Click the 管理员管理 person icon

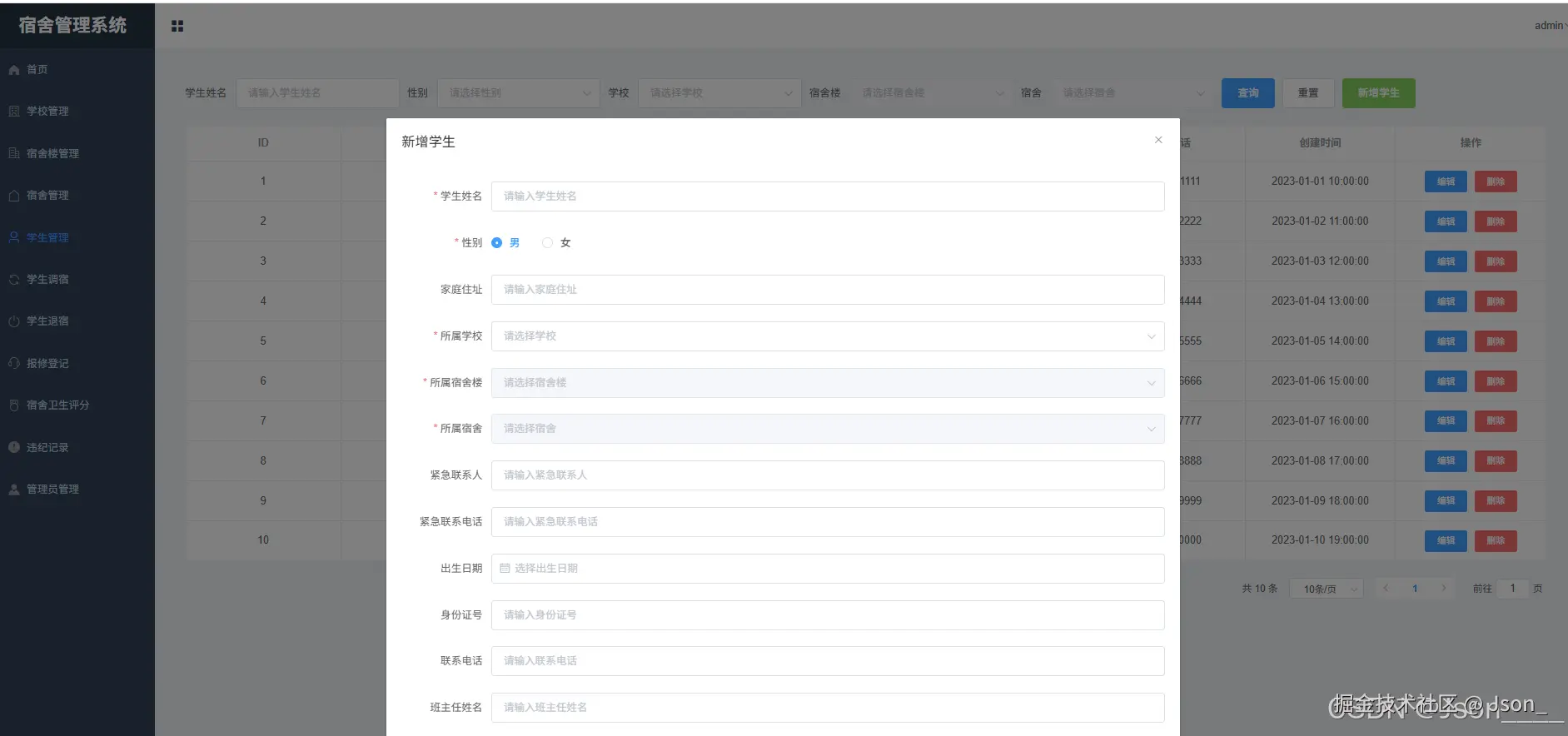click(14, 490)
